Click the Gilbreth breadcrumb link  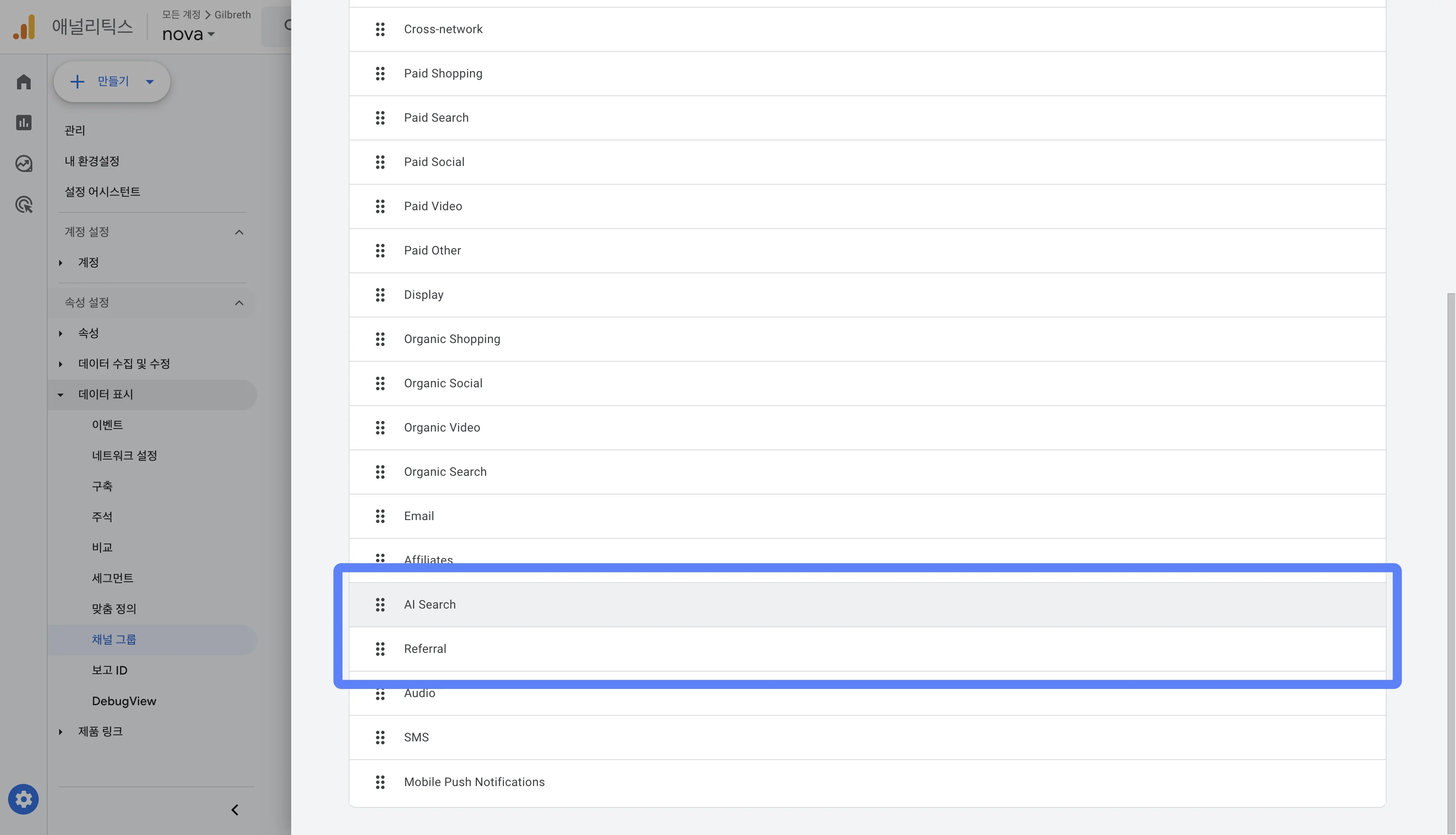(232, 14)
